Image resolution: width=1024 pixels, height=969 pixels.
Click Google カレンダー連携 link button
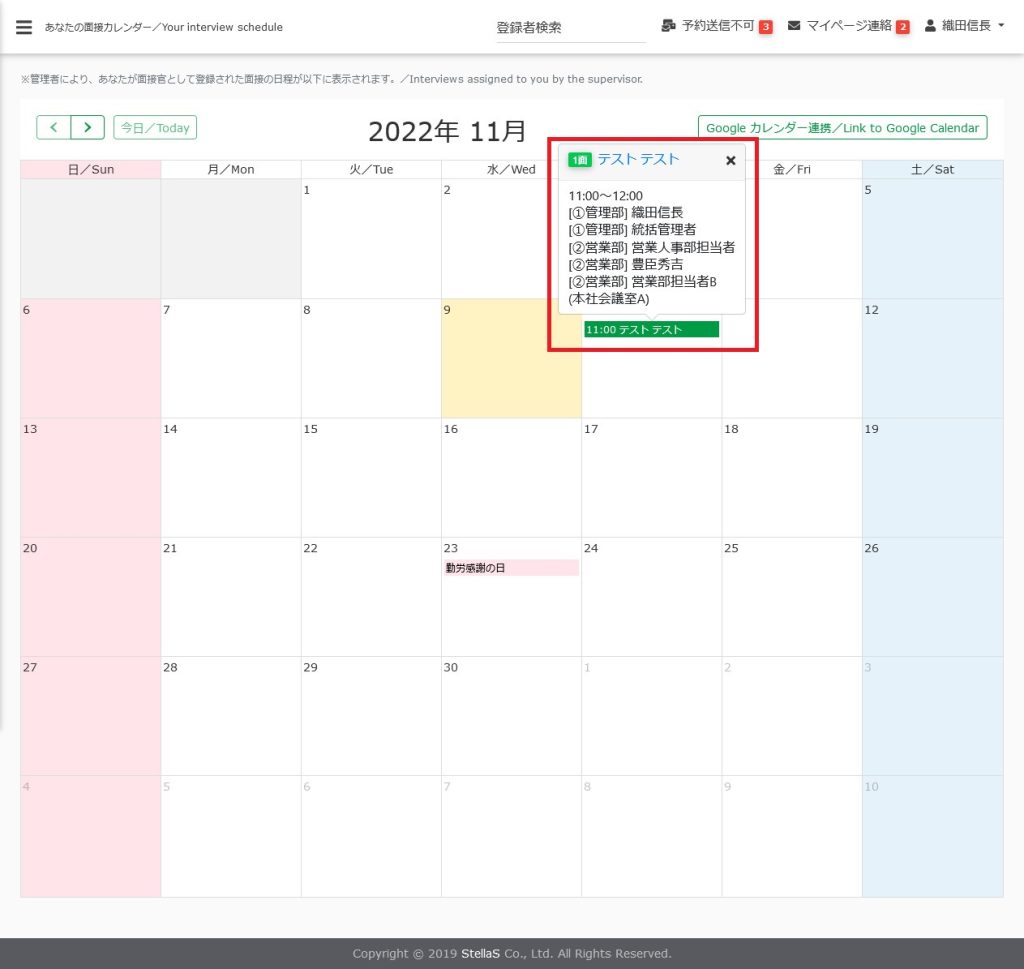coord(842,128)
